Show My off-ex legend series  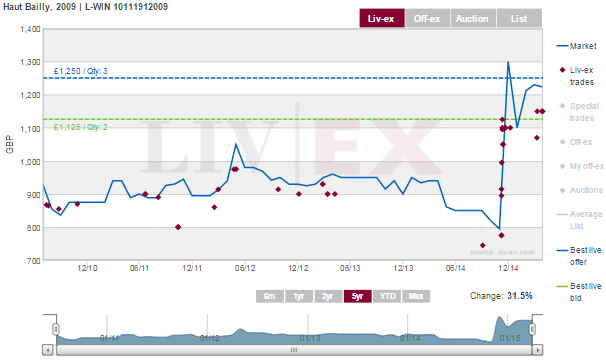pyautogui.click(x=581, y=166)
